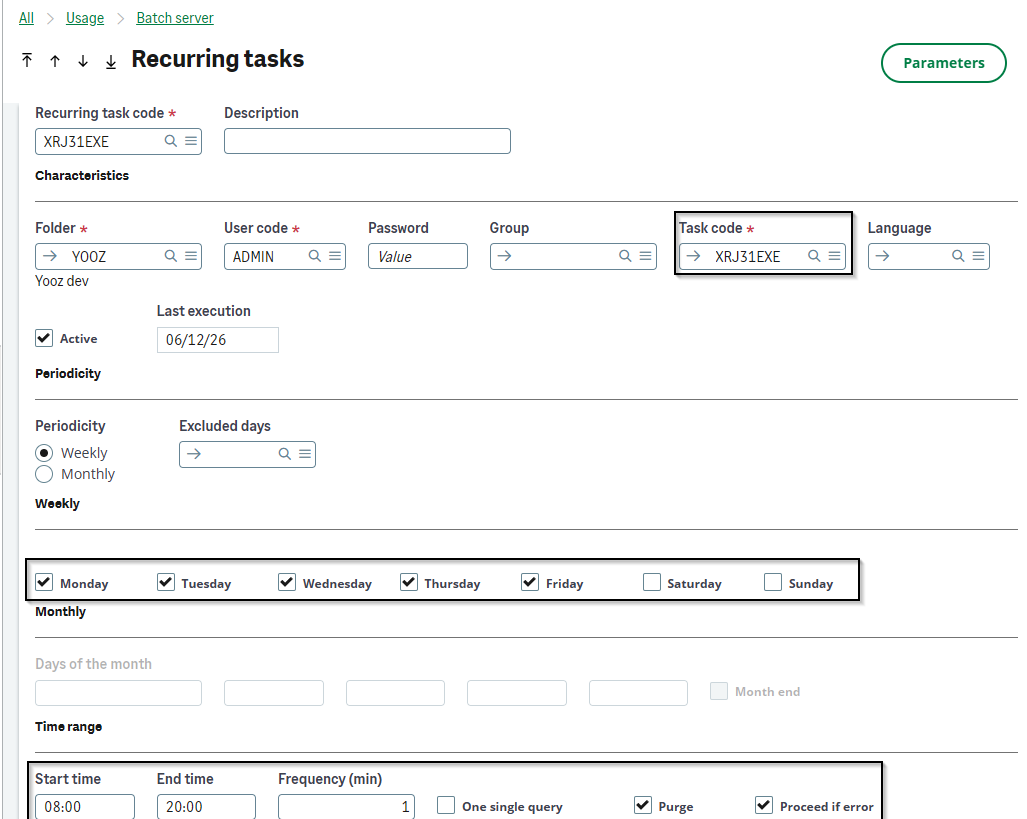The width and height of the screenshot is (1027, 819).
Task: Search icon in Recurring task code field
Action: [x=171, y=141]
